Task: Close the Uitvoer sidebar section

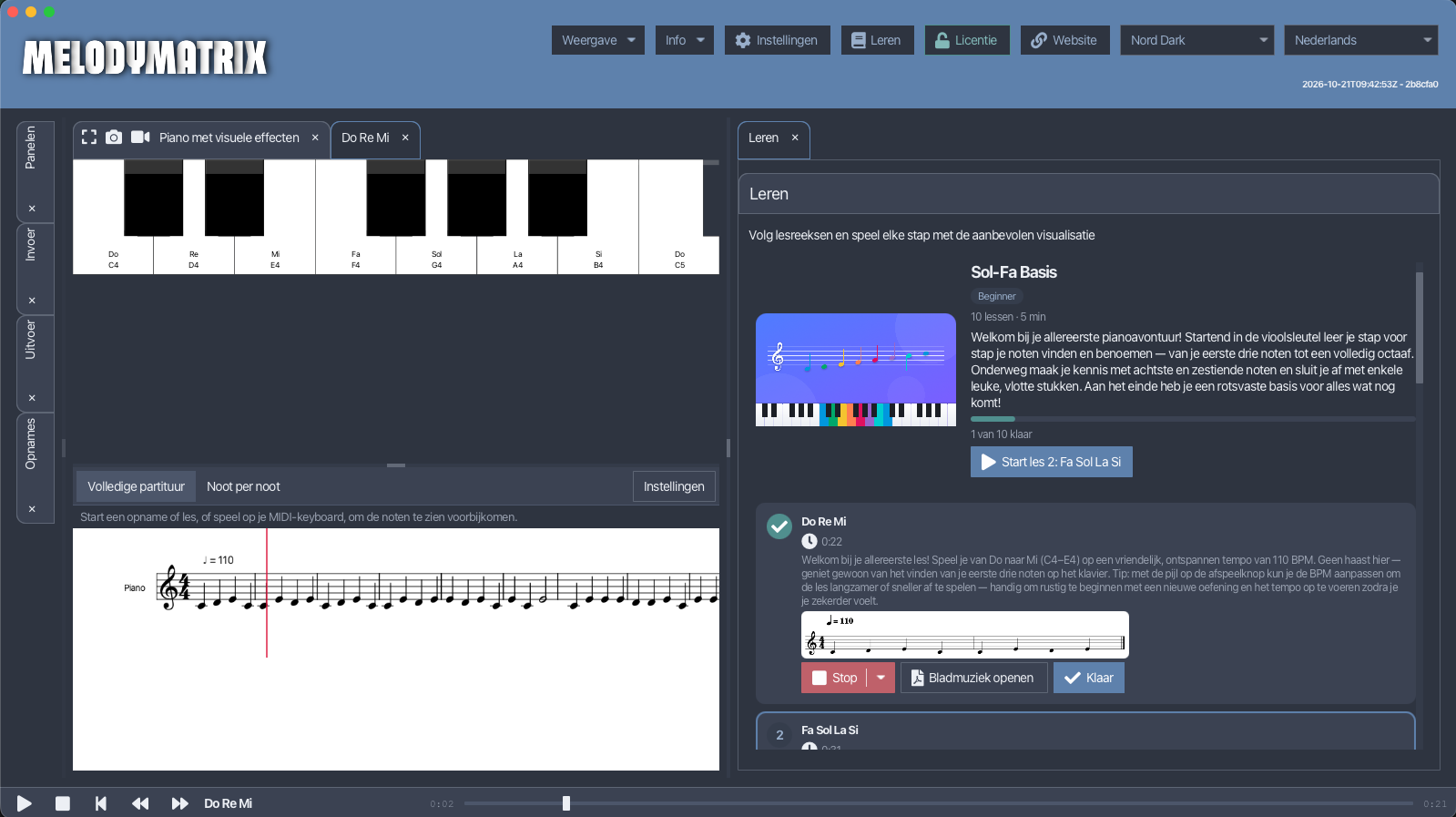Action: click(x=32, y=398)
